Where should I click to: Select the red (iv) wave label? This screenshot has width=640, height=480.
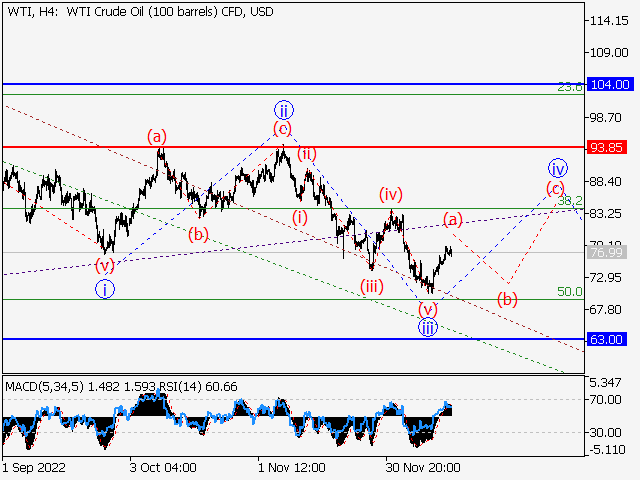[391, 194]
